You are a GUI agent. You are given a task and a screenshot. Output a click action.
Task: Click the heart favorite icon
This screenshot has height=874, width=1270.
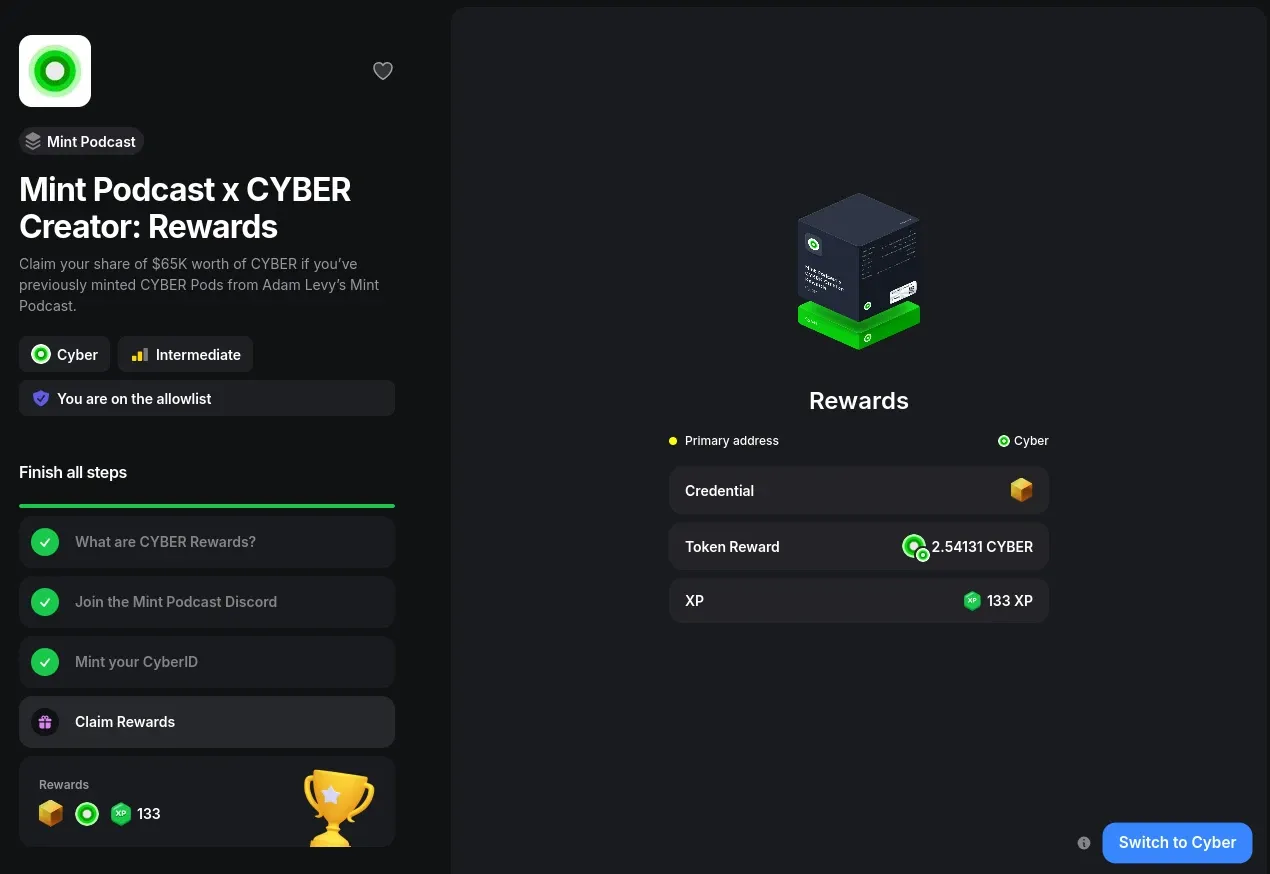[x=383, y=71]
